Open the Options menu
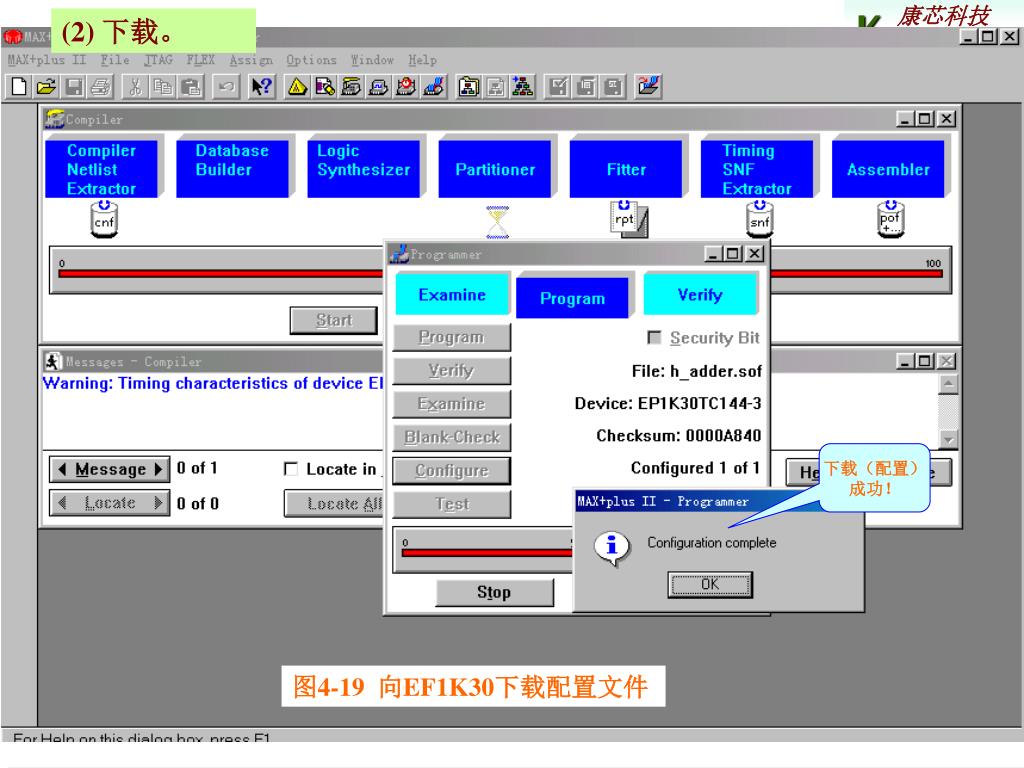This screenshot has width=1024, height=768. tap(311, 60)
